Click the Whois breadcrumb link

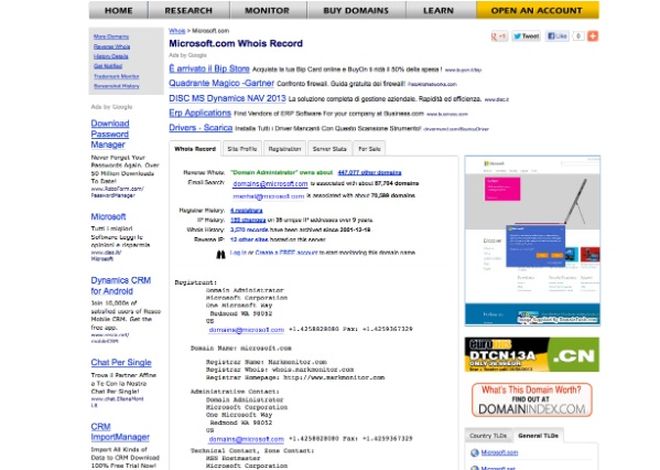(177, 31)
